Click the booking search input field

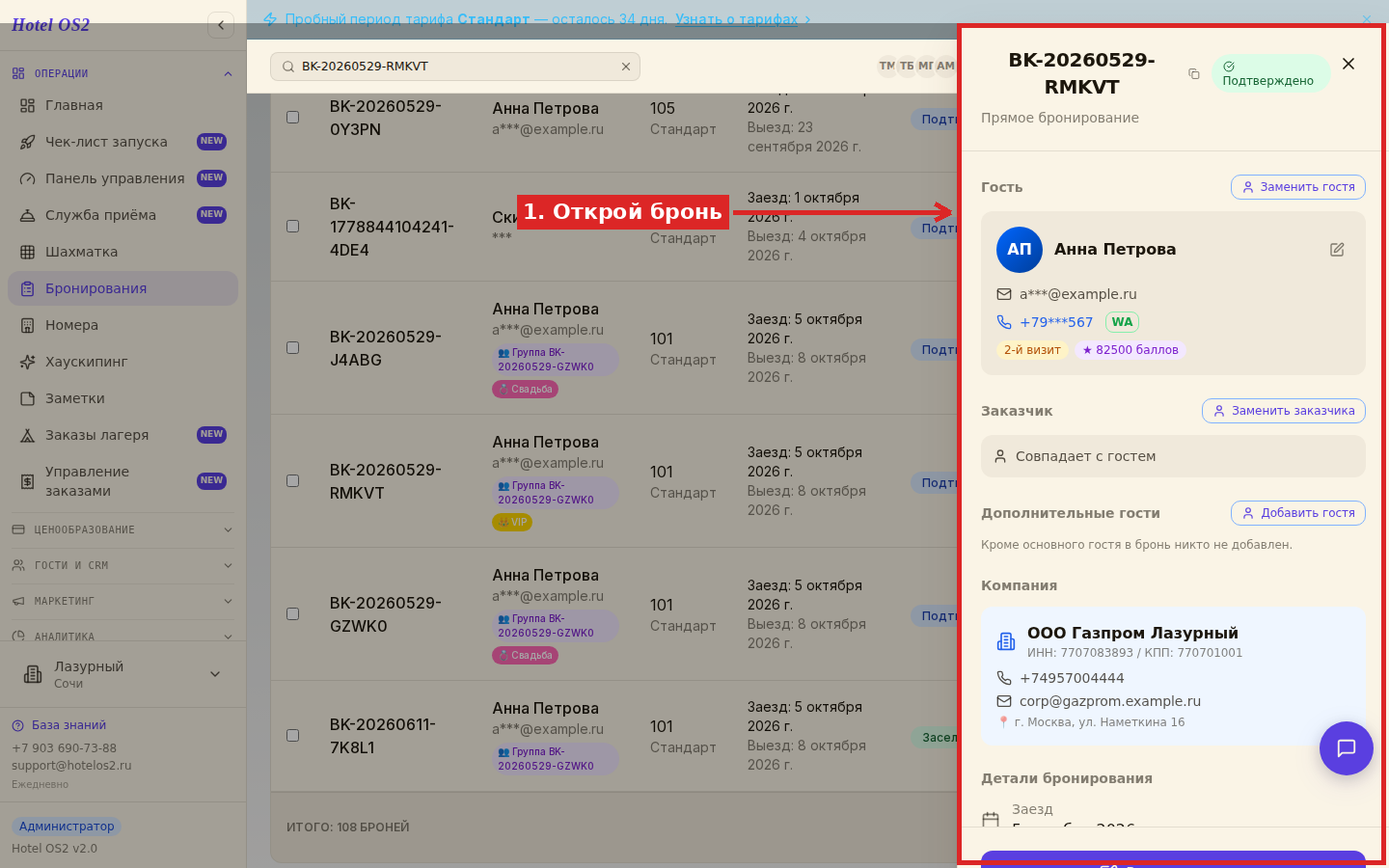(455, 67)
